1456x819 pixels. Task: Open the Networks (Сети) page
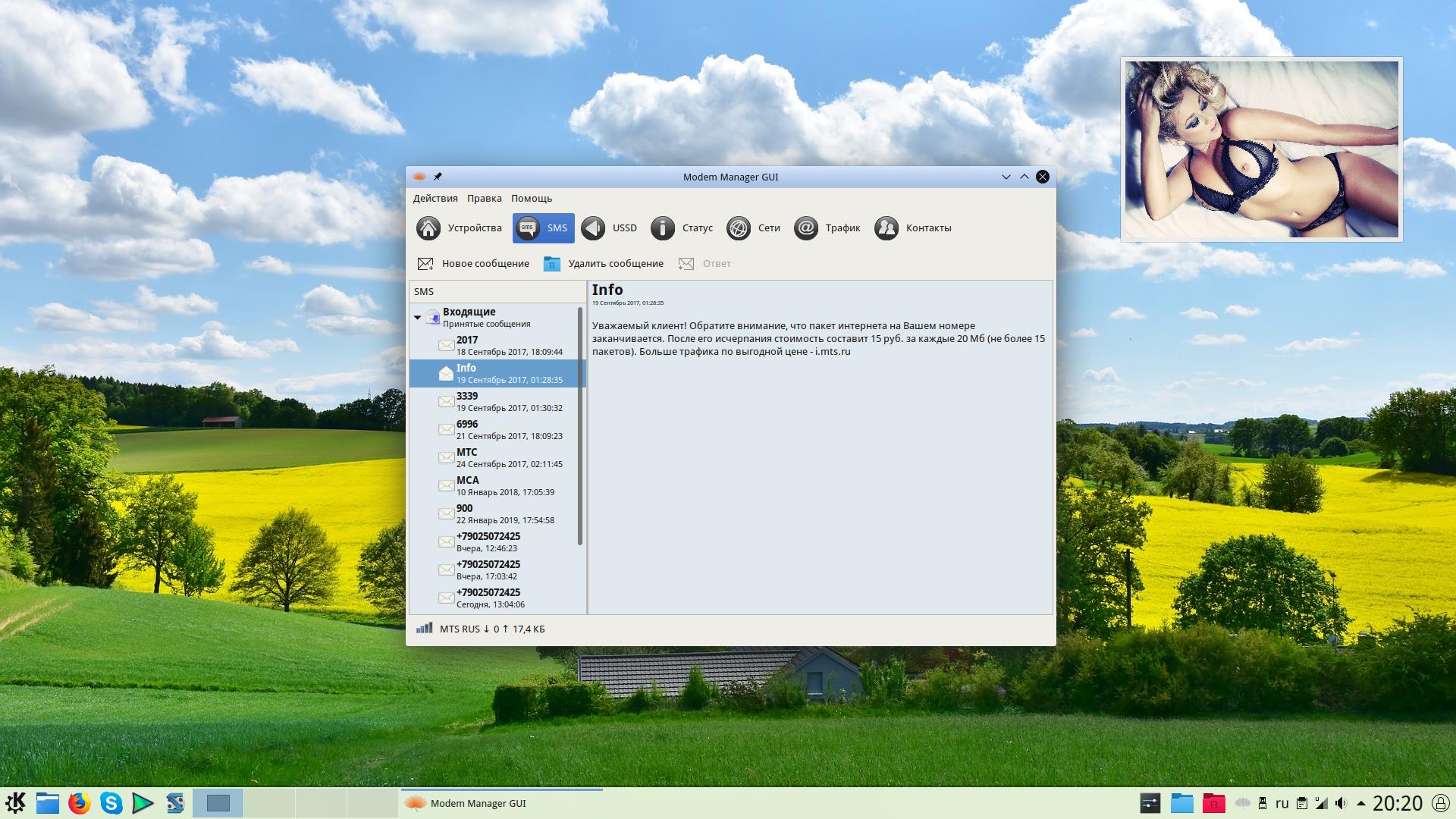tap(753, 228)
